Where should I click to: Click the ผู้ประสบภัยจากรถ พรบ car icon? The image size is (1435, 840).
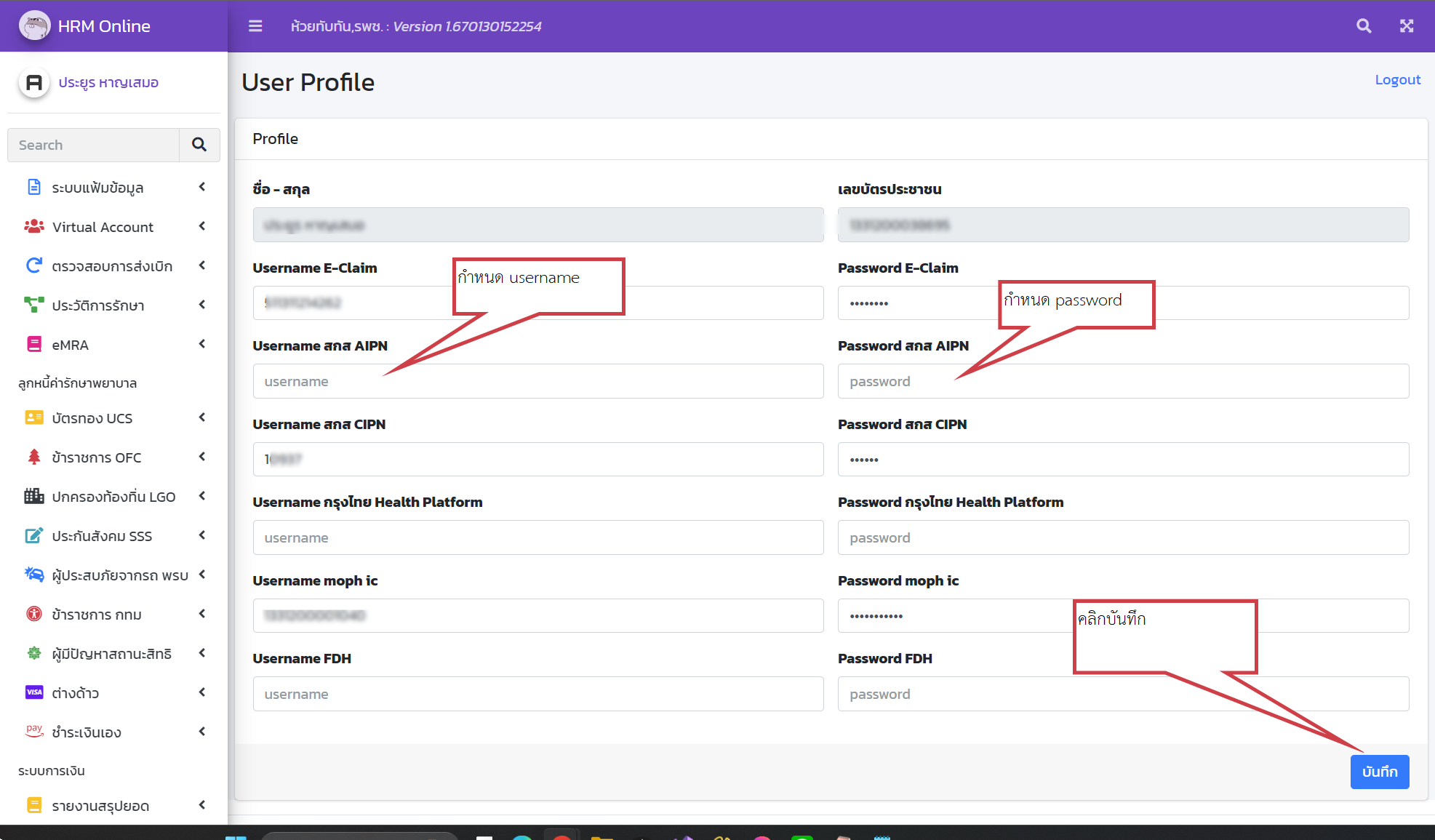pos(33,575)
